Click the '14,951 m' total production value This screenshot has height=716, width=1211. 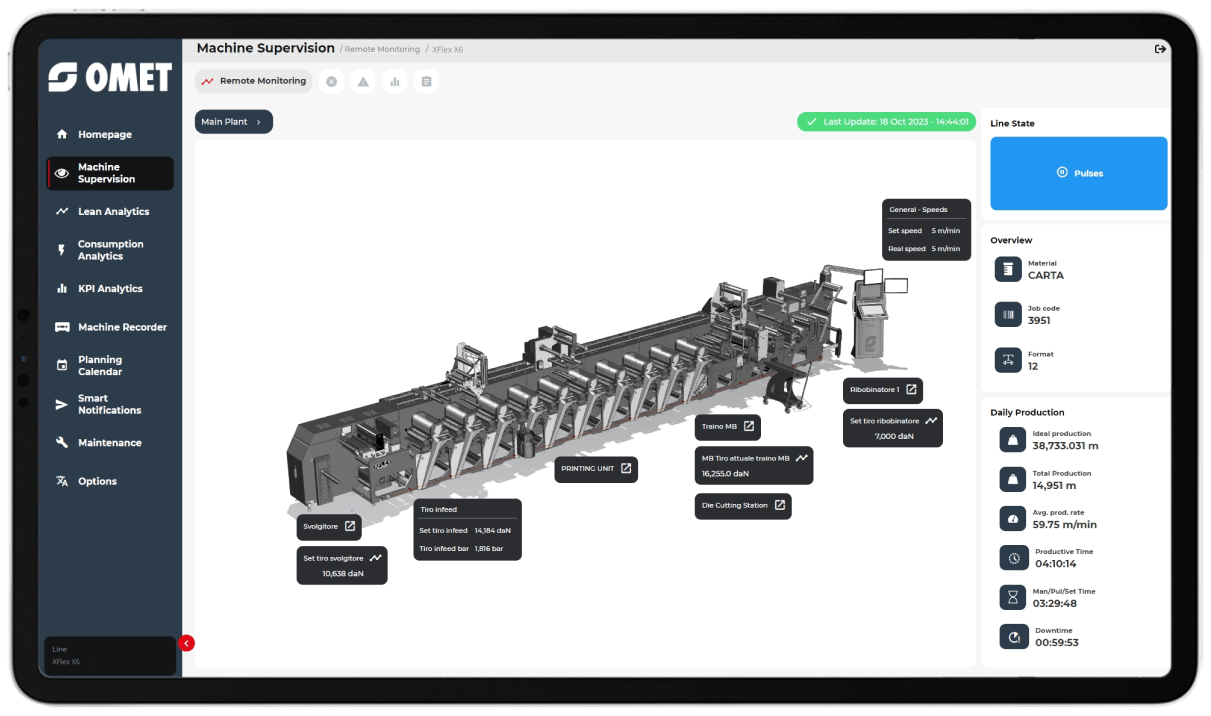1054,486
